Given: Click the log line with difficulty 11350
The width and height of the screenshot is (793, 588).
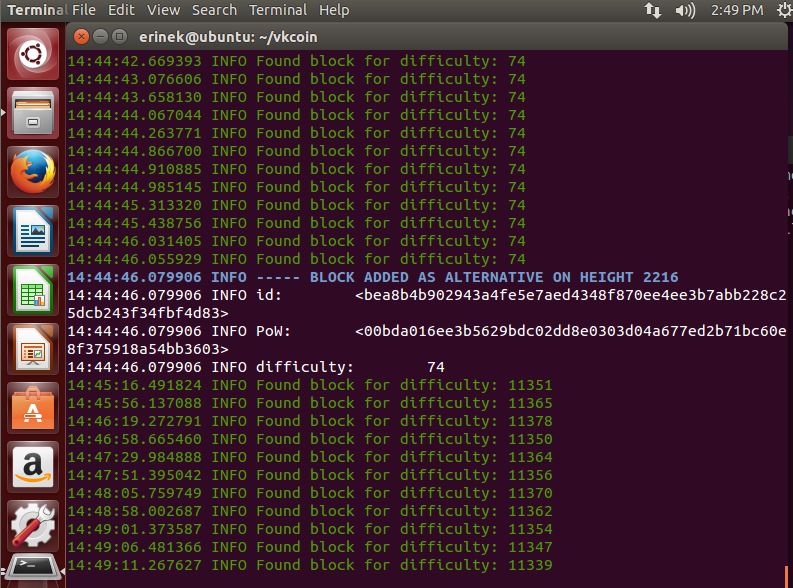Looking at the screenshot, I should [310, 439].
